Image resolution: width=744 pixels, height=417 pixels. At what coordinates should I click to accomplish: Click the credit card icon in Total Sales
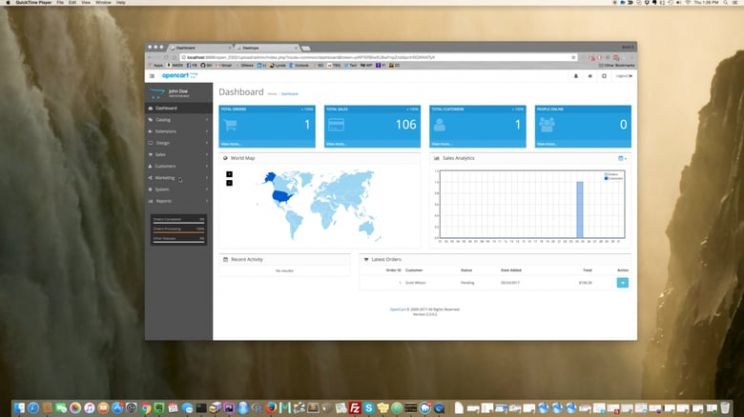pyautogui.click(x=336, y=125)
